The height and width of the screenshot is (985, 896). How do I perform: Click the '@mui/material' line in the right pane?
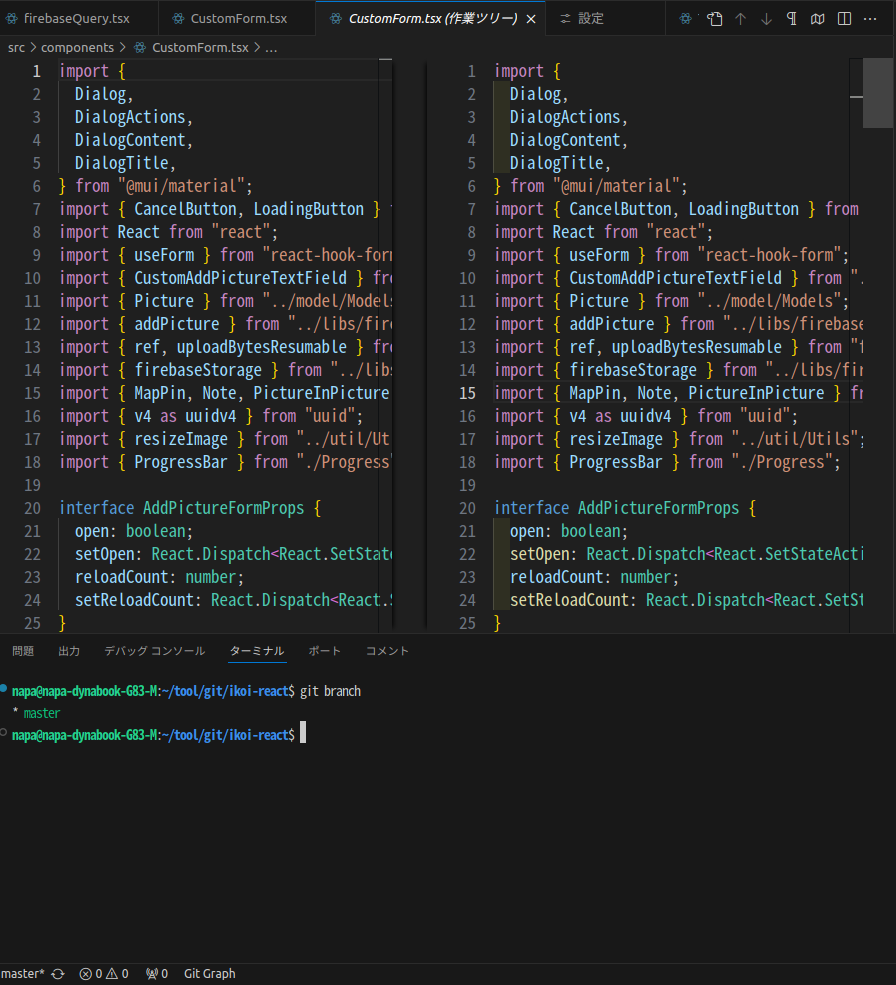pos(591,186)
